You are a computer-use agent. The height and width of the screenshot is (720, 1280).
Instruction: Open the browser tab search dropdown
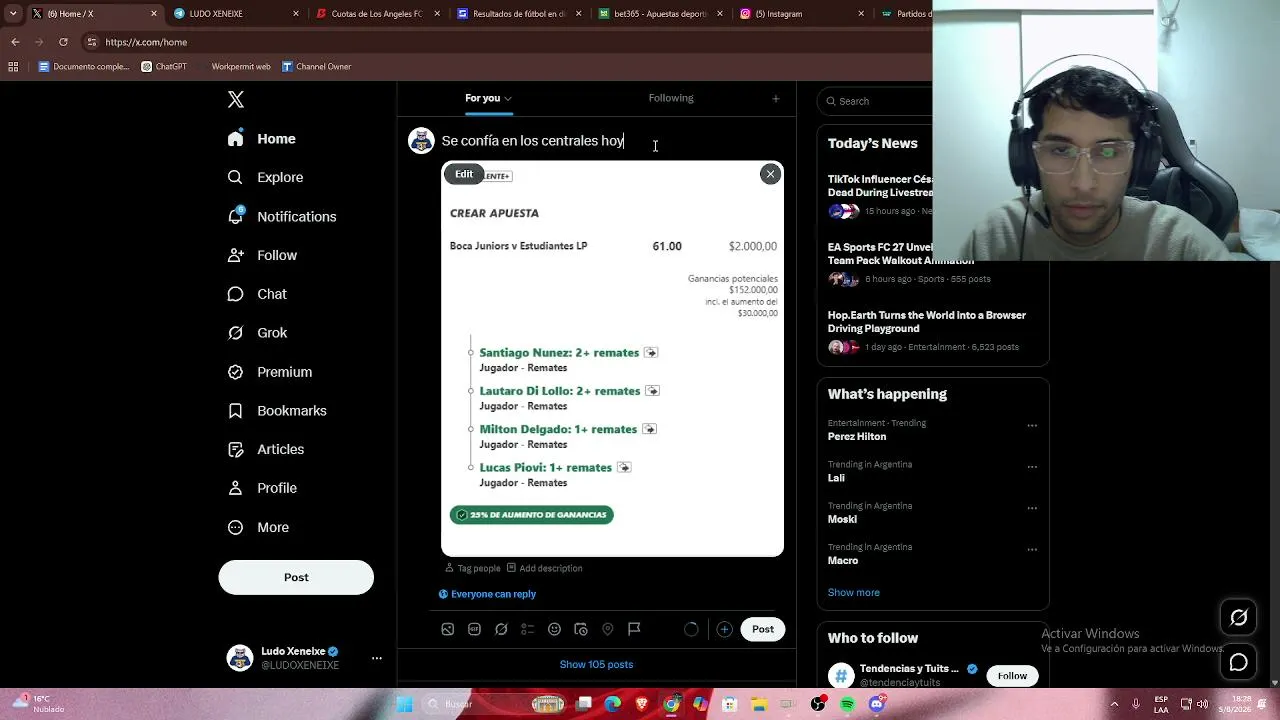pos(12,14)
